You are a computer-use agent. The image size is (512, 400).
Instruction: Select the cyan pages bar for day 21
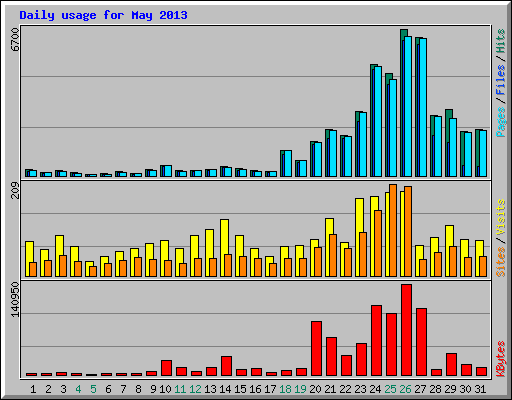tap(333, 153)
